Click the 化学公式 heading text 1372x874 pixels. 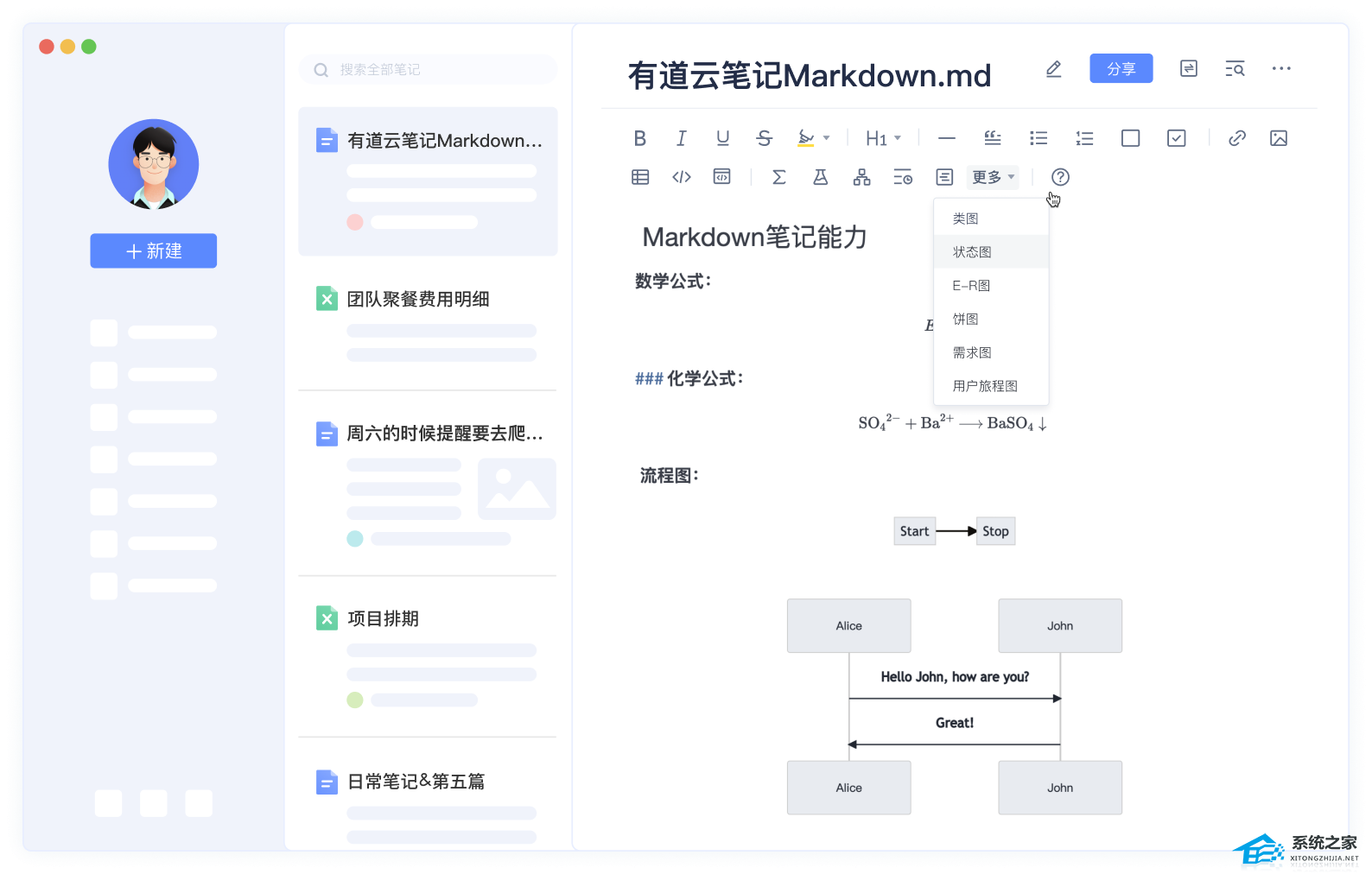pyautogui.click(x=705, y=378)
